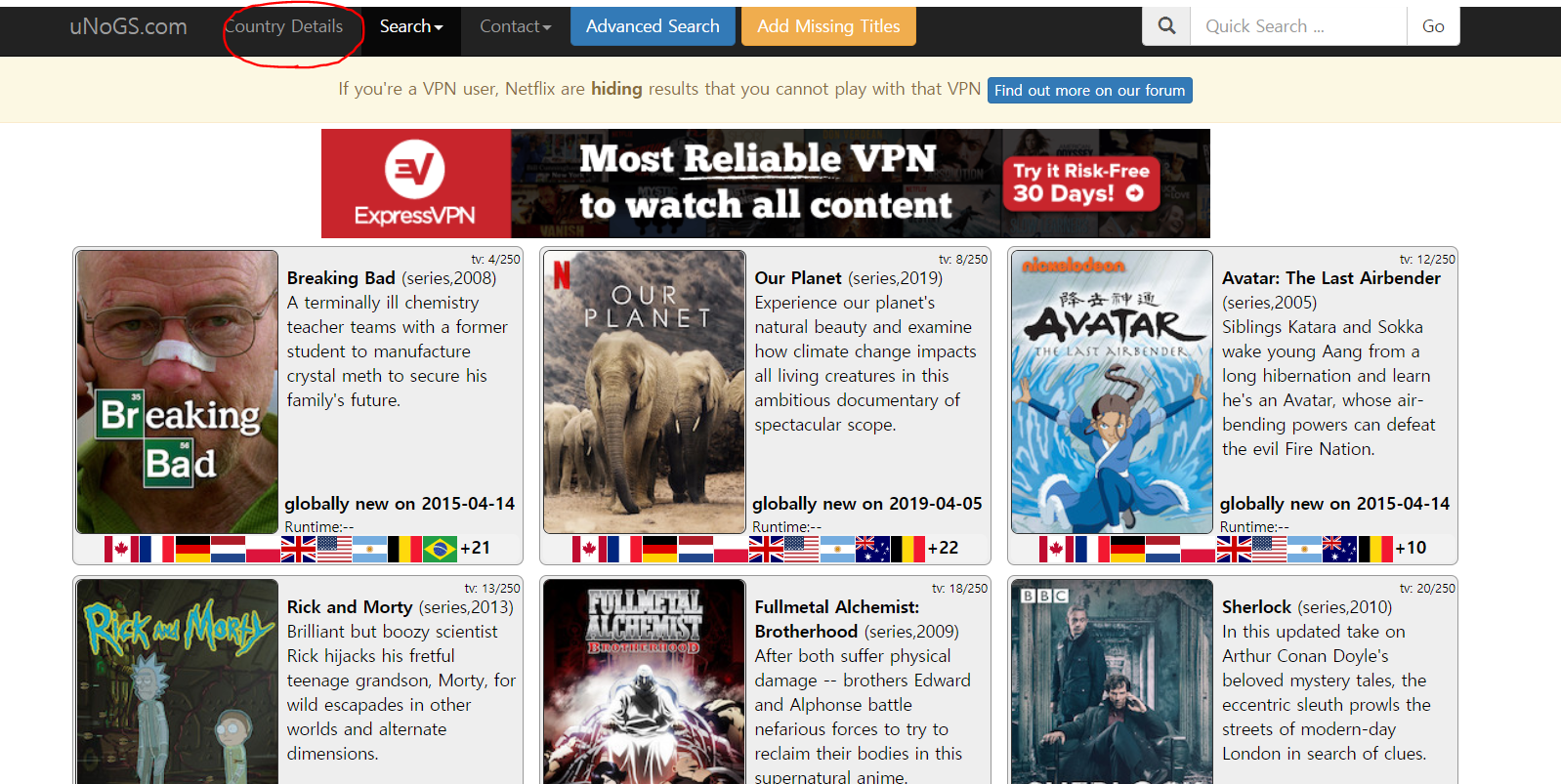
Task: Open the Breaking Bad poster thumbnail
Action: click(x=178, y=392)
